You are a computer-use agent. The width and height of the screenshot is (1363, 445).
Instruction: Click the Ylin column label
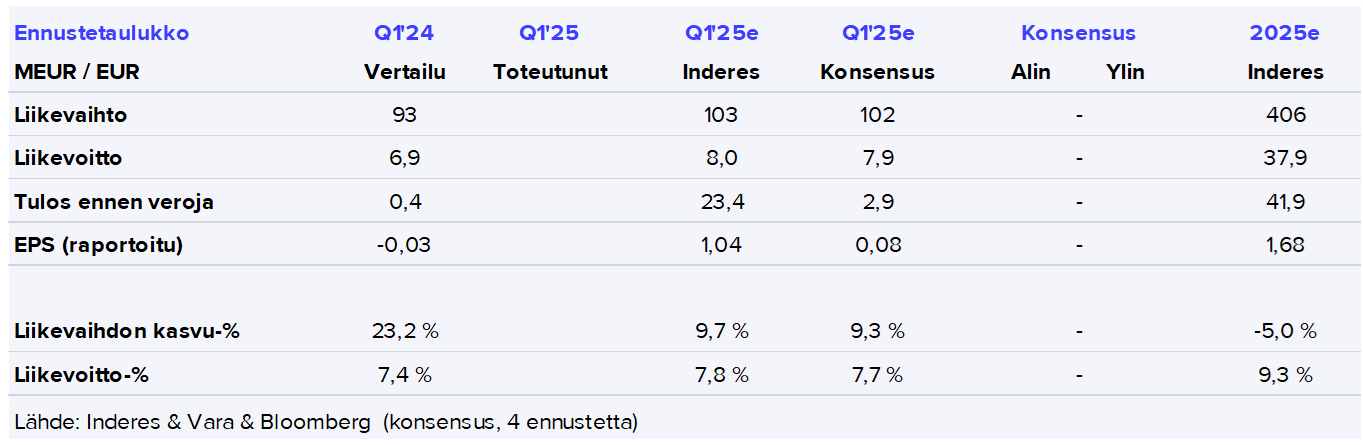pyautogui.click(x=1125, y=72)
